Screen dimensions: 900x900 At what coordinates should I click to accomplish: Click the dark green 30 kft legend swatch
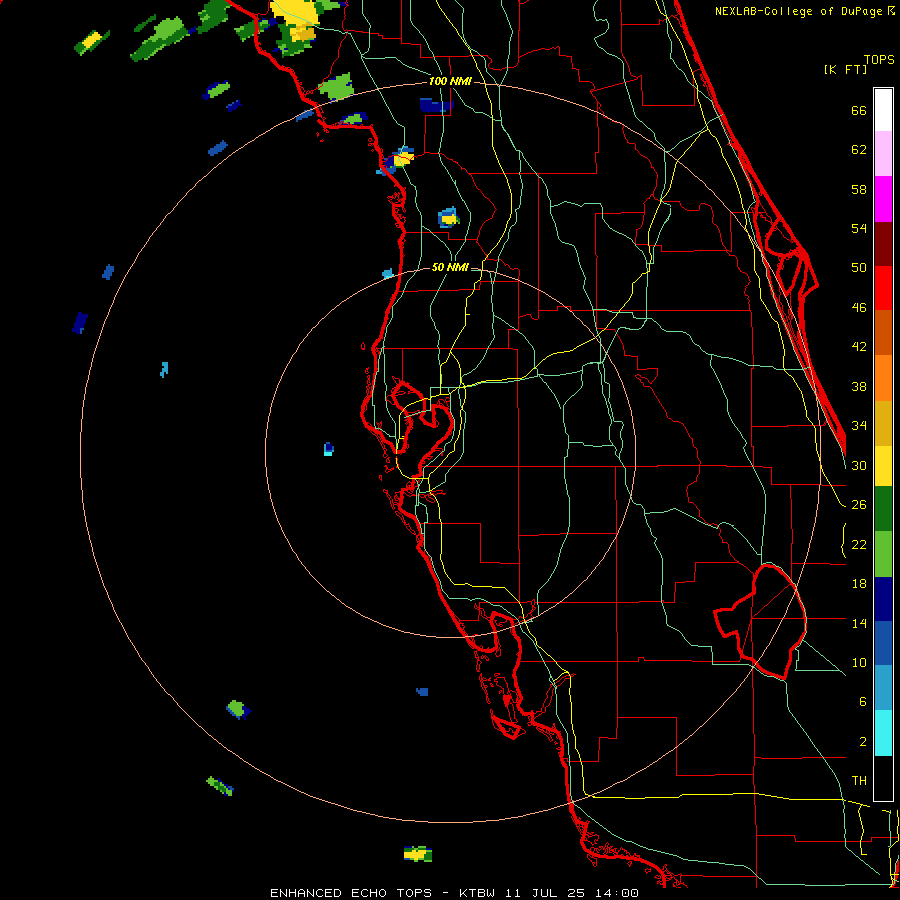883,509
